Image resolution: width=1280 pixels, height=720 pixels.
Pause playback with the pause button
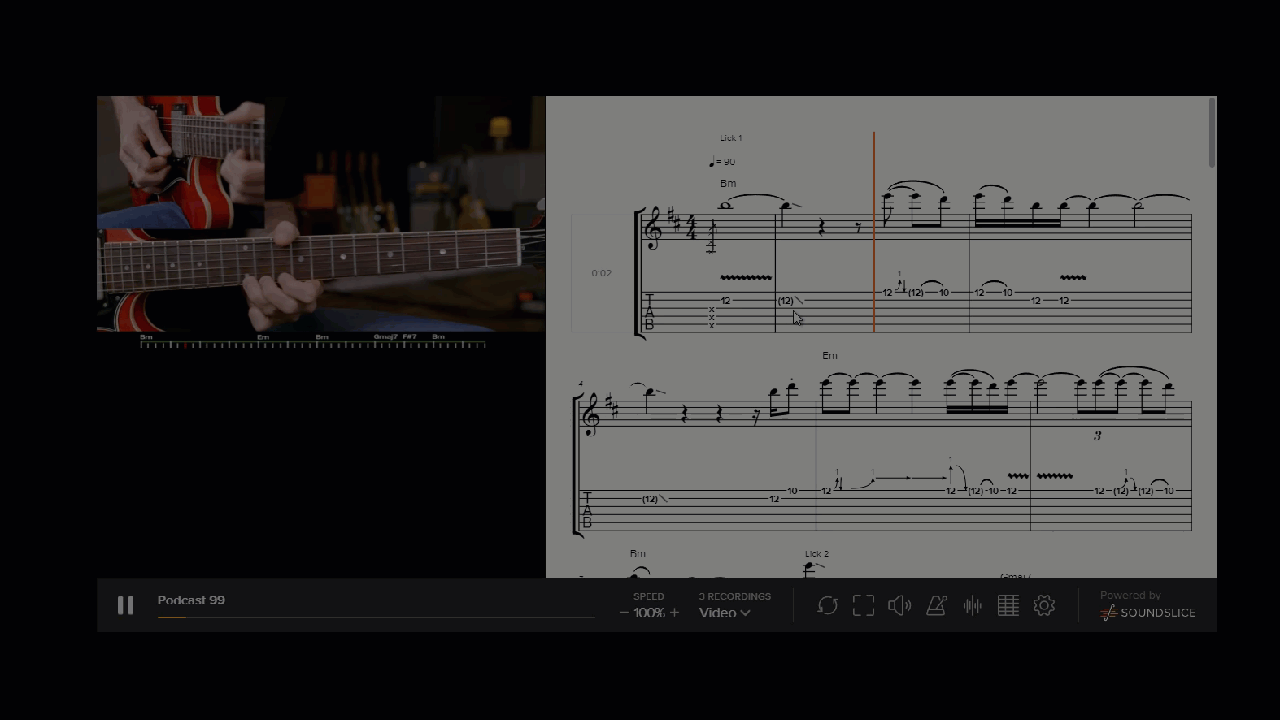tap(125, 605)
